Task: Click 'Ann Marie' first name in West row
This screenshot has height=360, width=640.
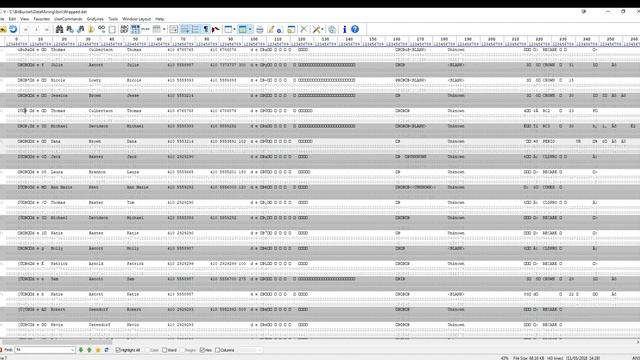Action: pos(61,187)
